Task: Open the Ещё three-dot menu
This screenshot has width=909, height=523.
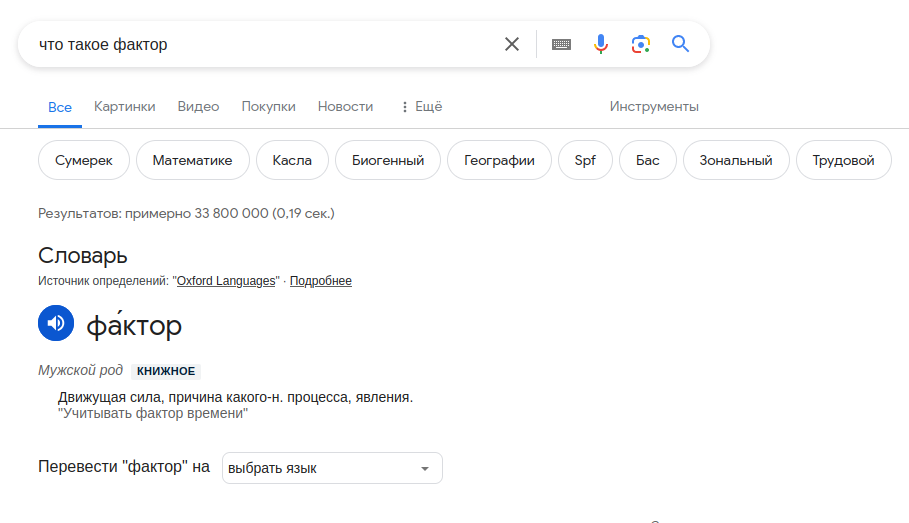Action: [421, 107]
